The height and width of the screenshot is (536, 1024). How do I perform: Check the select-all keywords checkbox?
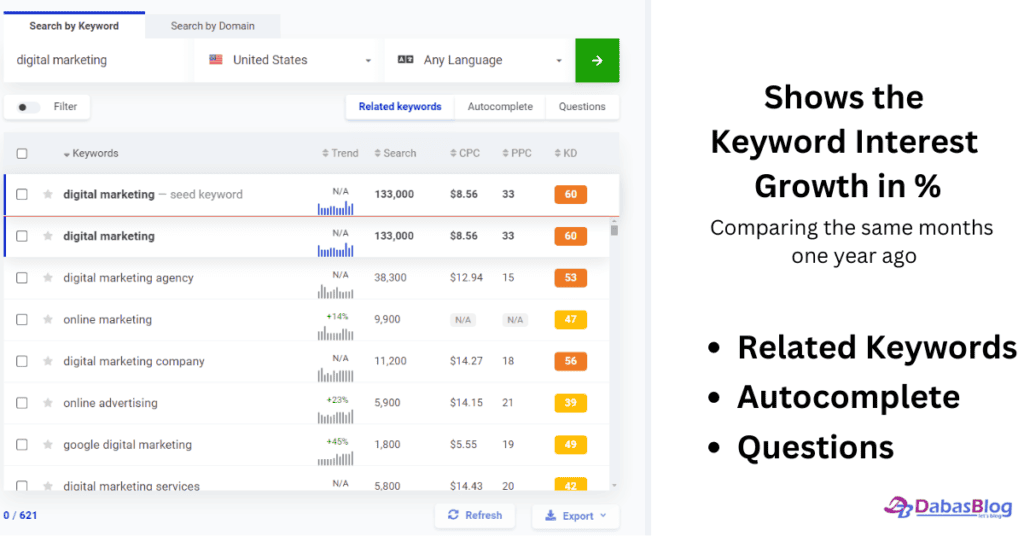(x=22, y=153)
